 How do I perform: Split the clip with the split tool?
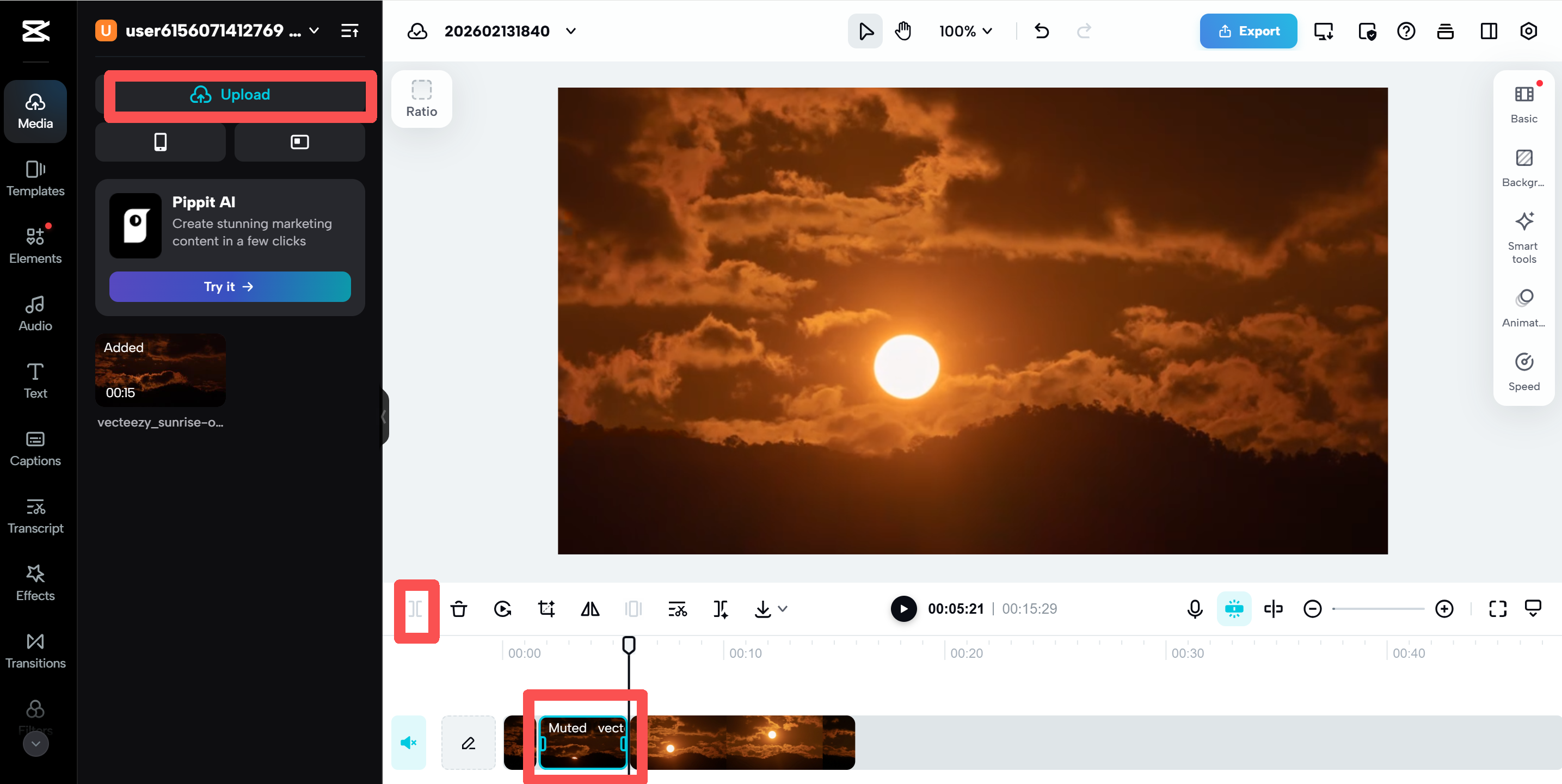point(416,609)
